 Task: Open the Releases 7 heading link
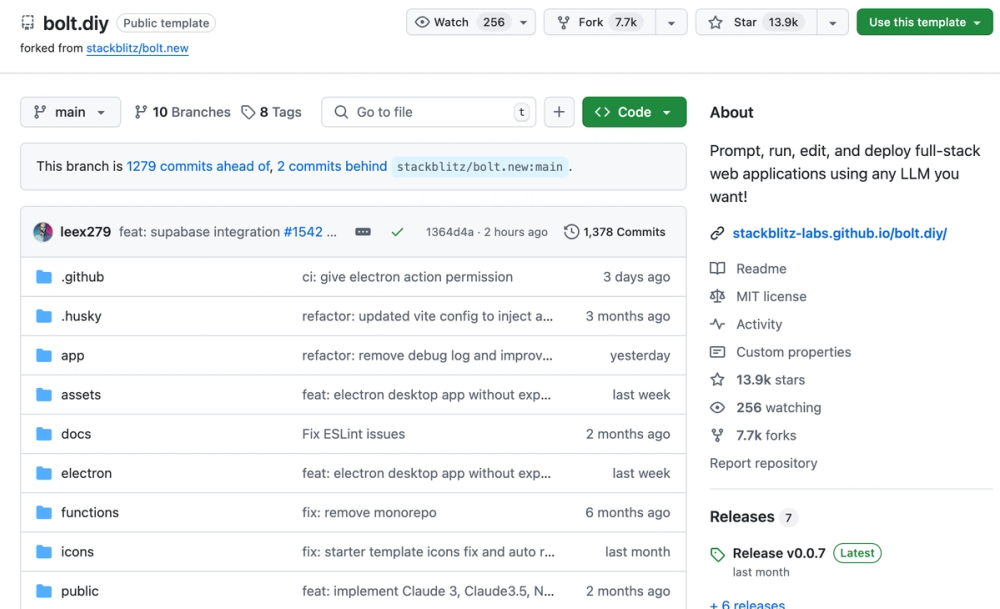[x=753, y=517]
